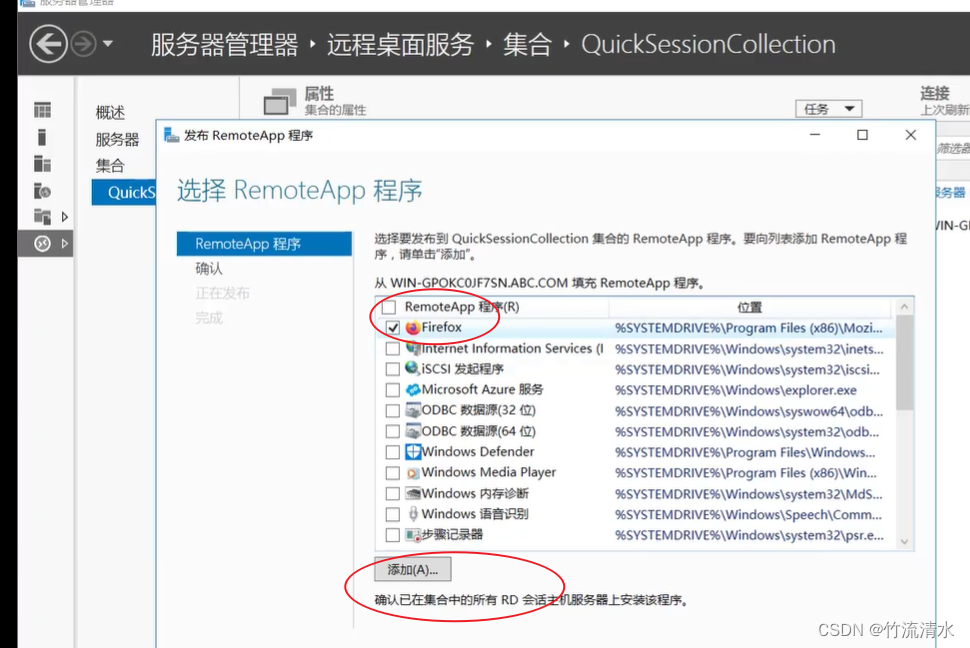This screenshot has width=970, height=648.
Task: Select the All Servers sidebar icon
Action: pyautogui.click(x=42, y=163)
